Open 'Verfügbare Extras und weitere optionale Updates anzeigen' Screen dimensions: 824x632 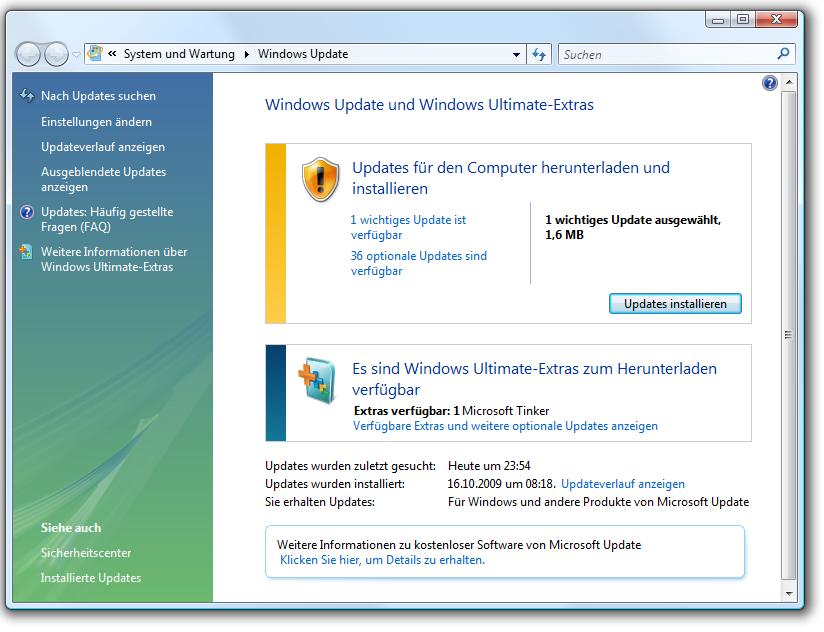tap(505, 426)
